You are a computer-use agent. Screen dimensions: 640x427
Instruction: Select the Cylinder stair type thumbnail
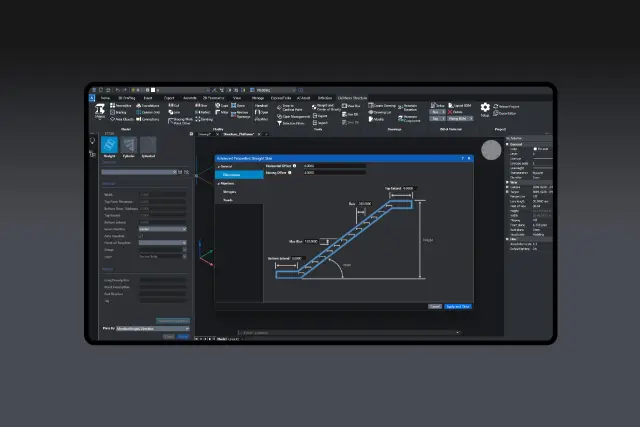click(129, 145)
